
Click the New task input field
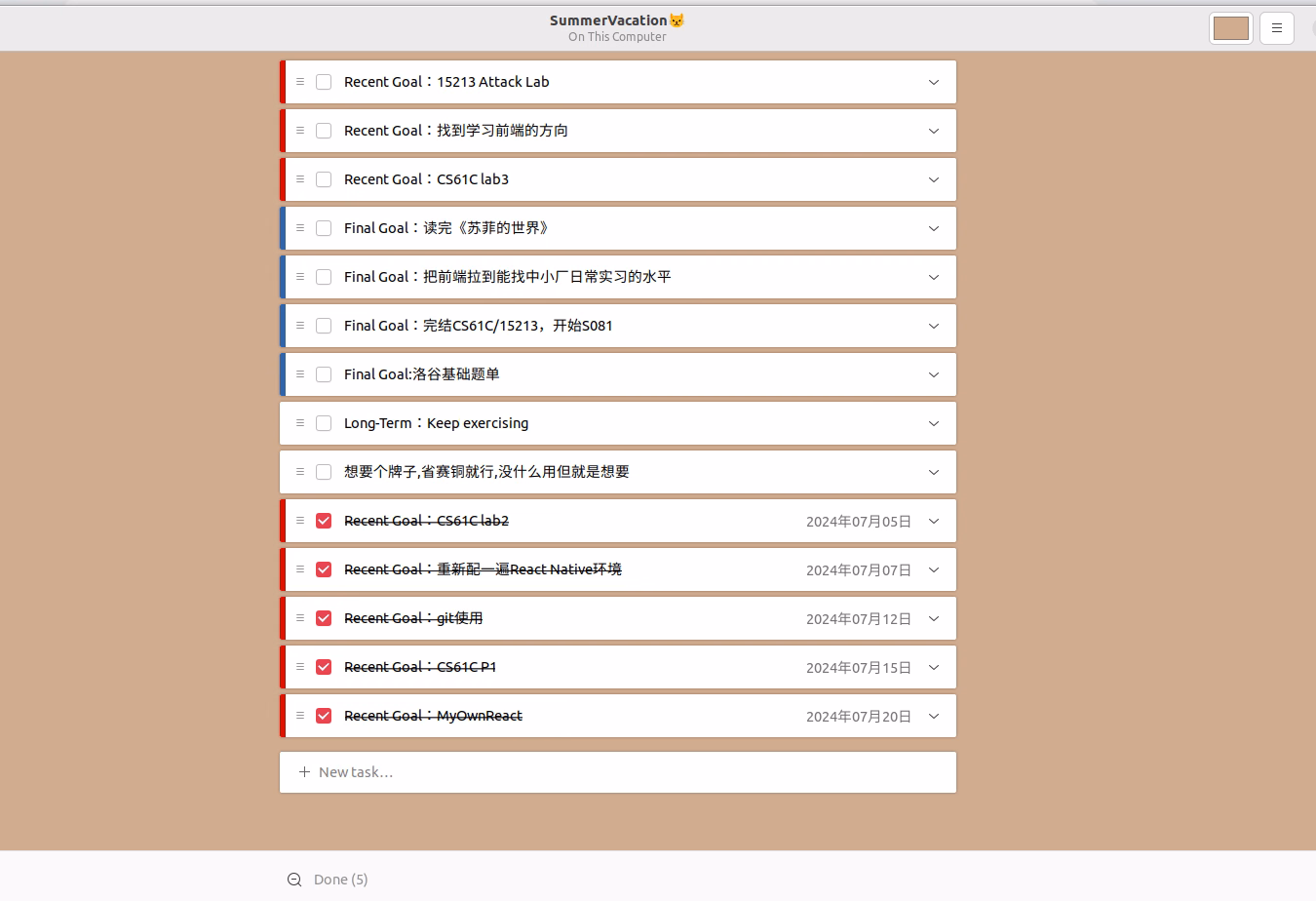click(x=618, y=772)
